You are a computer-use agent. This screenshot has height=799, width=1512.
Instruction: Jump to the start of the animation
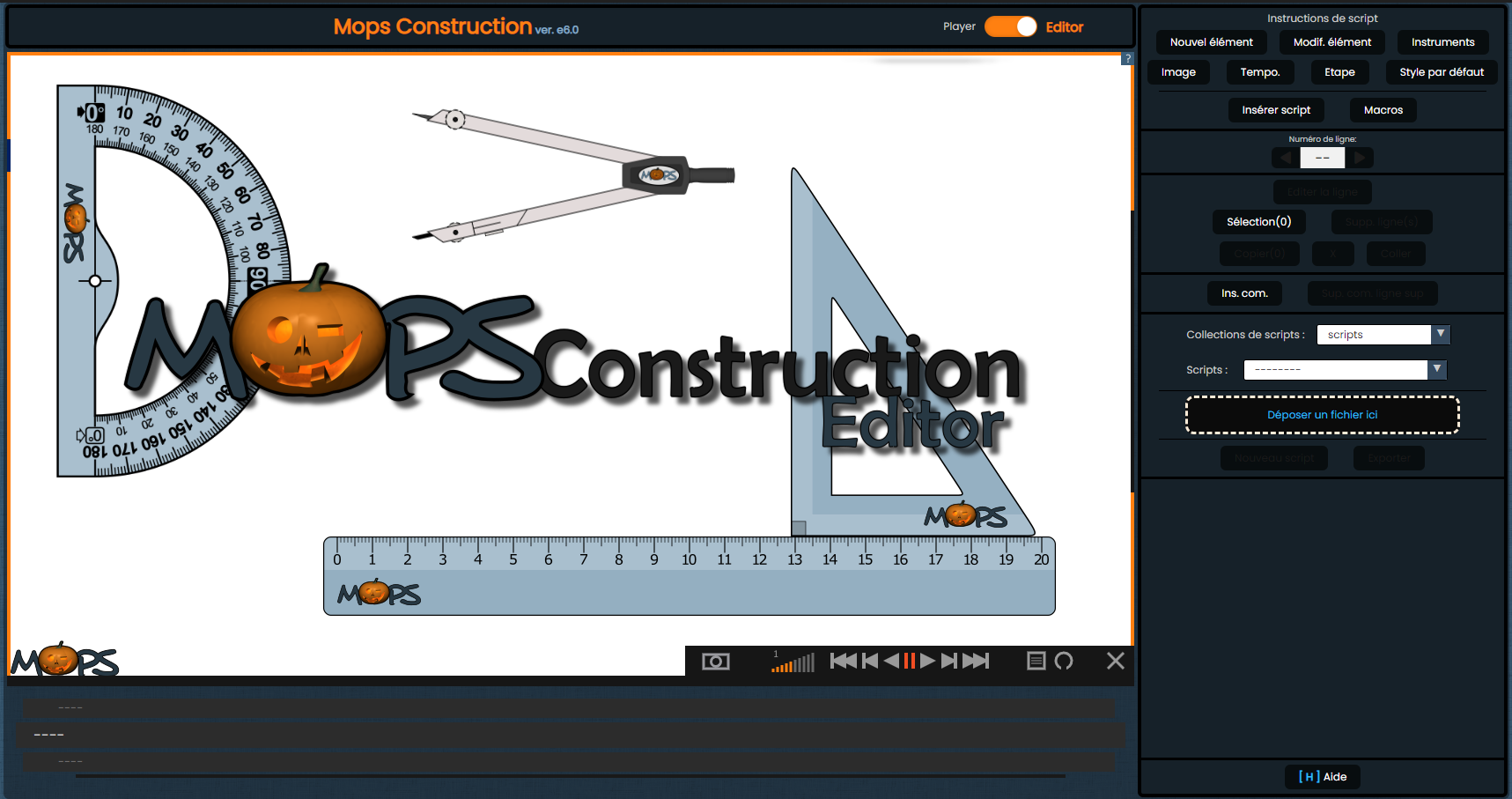coord(843,661)
